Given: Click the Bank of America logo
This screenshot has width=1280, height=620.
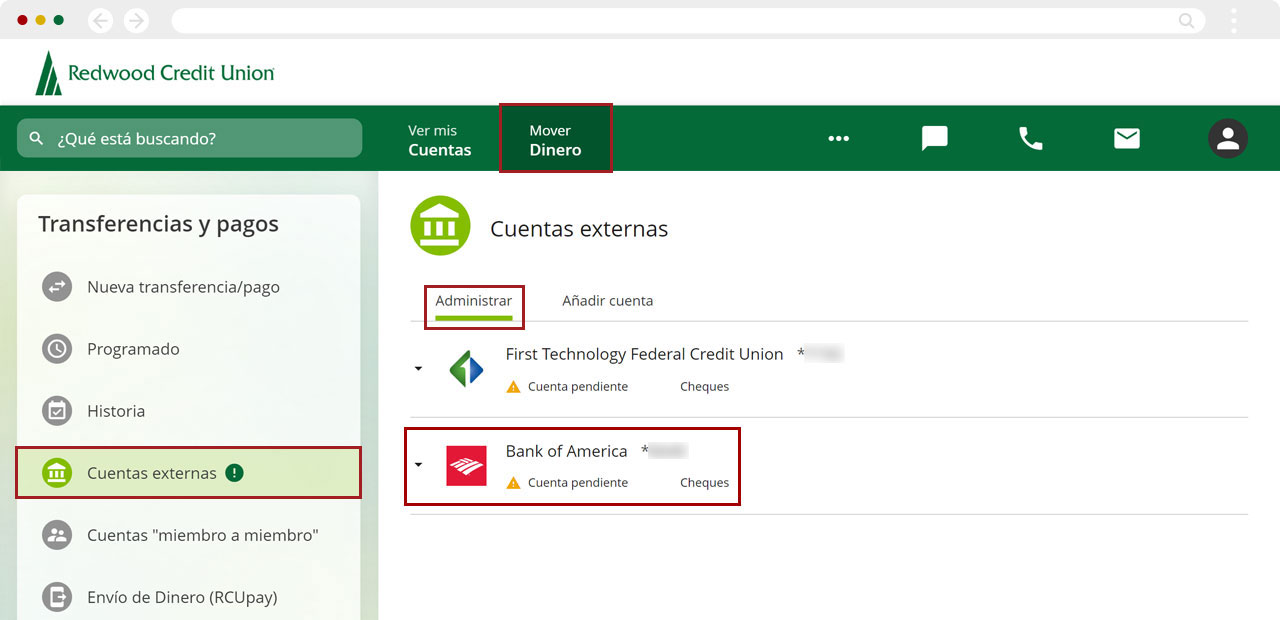Looking at the screenshot, I should (x=466, y=466).
